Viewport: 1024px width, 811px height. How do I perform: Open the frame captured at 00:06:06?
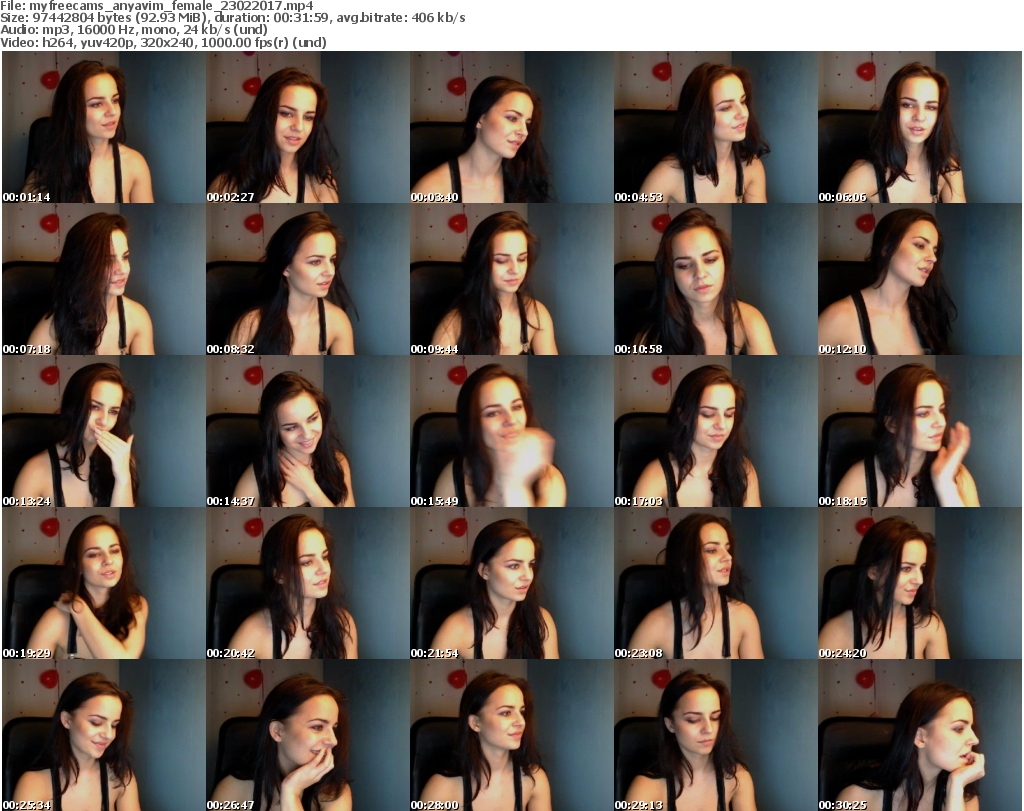coord(920,127)
